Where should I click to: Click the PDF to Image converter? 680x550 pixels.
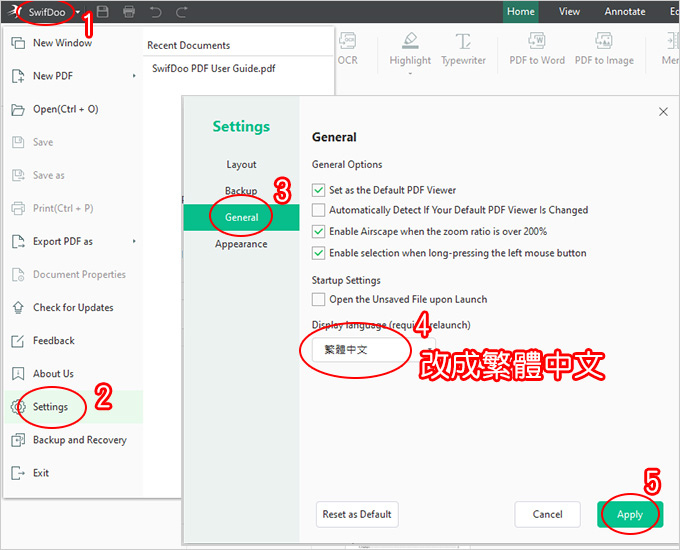tap(604, 49)
